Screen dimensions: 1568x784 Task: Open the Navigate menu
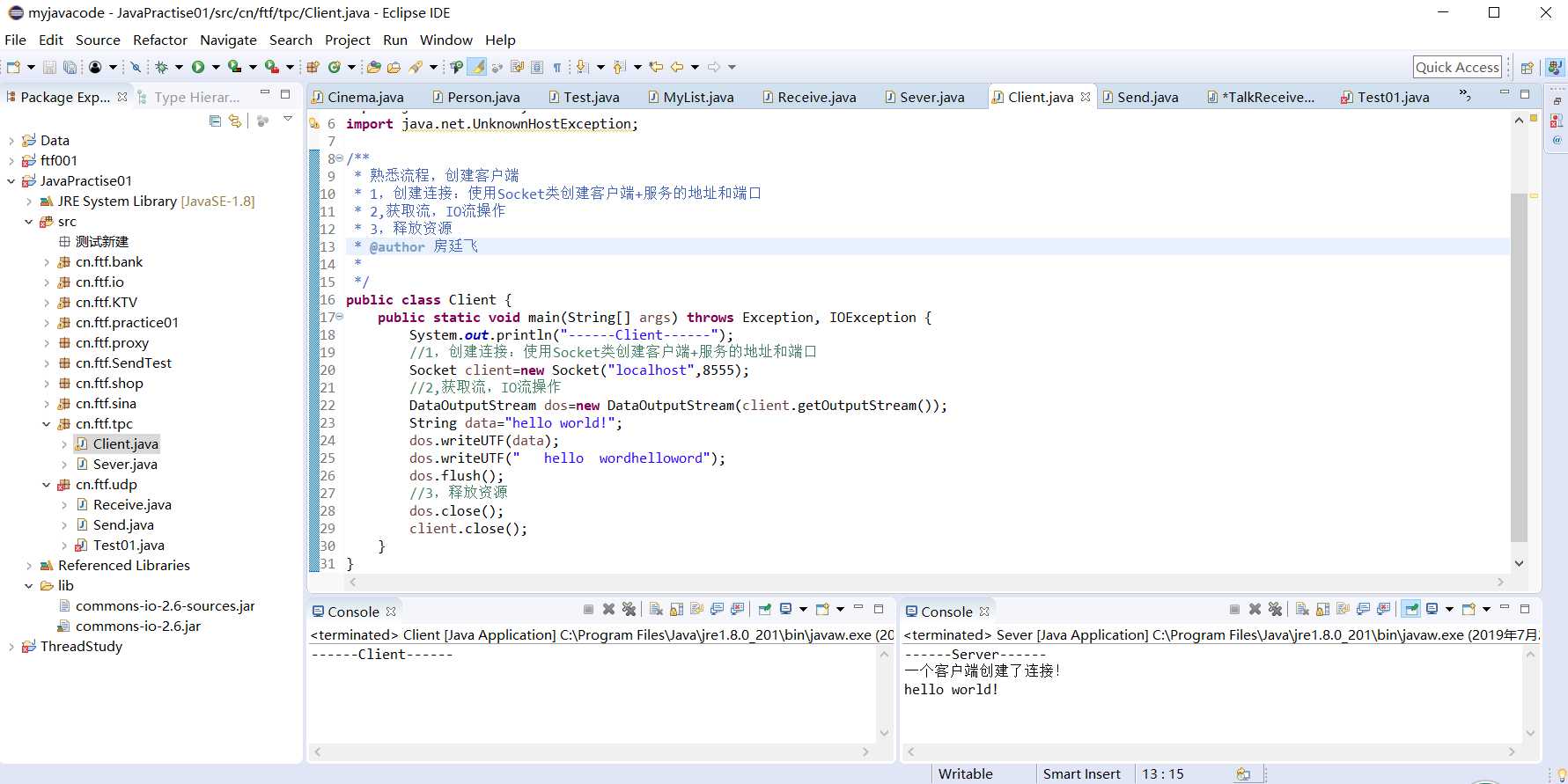[x=228, y=40]
